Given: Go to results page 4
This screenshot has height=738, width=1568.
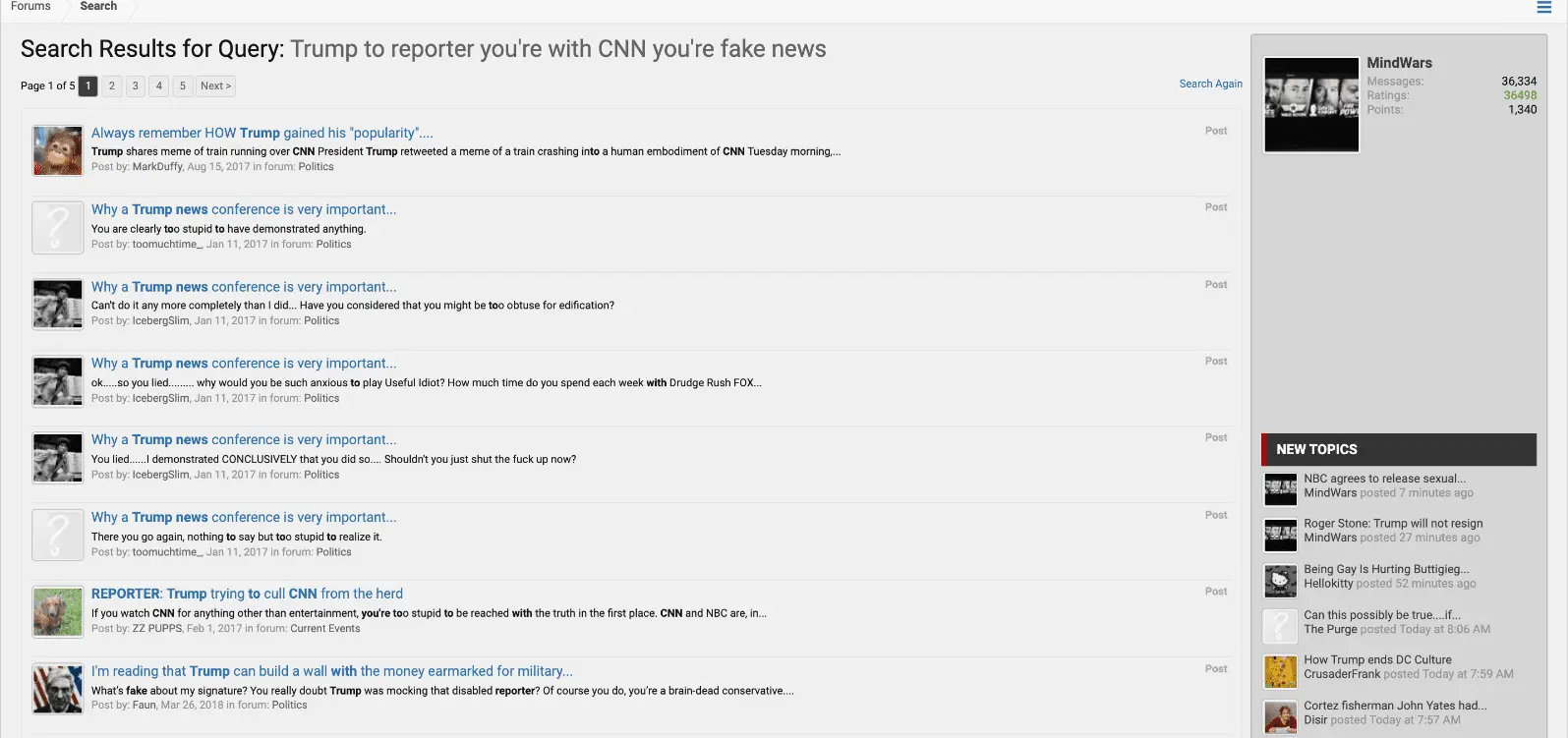Looking at the screenshot, I should click(159, 86).
